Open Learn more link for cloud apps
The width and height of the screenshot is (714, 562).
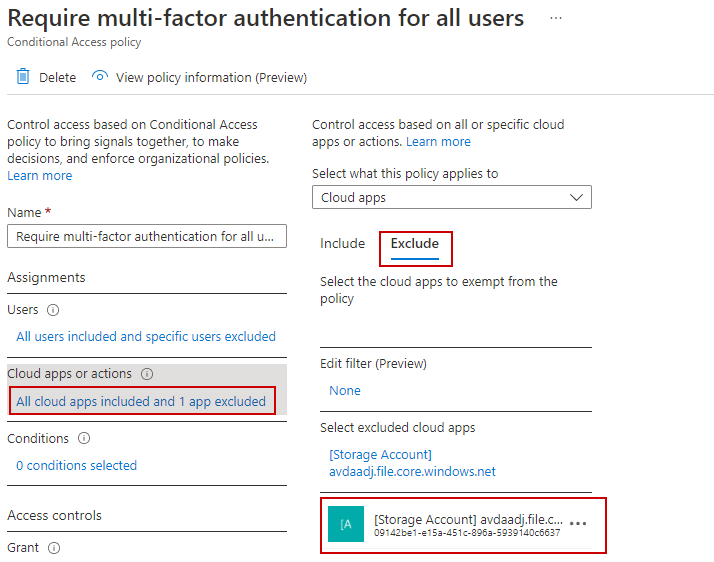(x=438, y=142)
